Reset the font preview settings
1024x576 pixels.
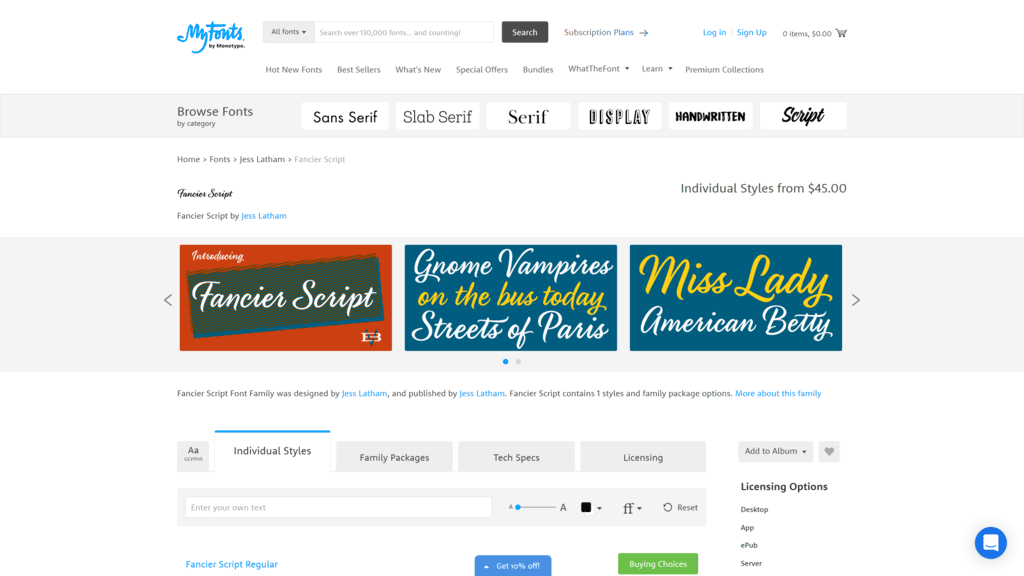pos(680,507)
